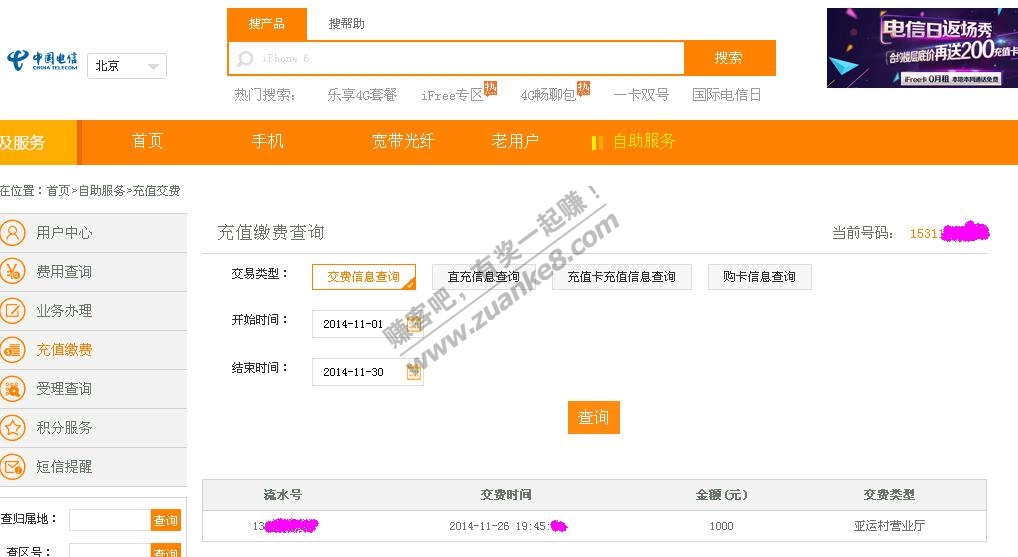Open the 用户中心 sidebar entry
Image resolution: width=1018 pixels, height=557 pixels.
click(x=93, y=232)
